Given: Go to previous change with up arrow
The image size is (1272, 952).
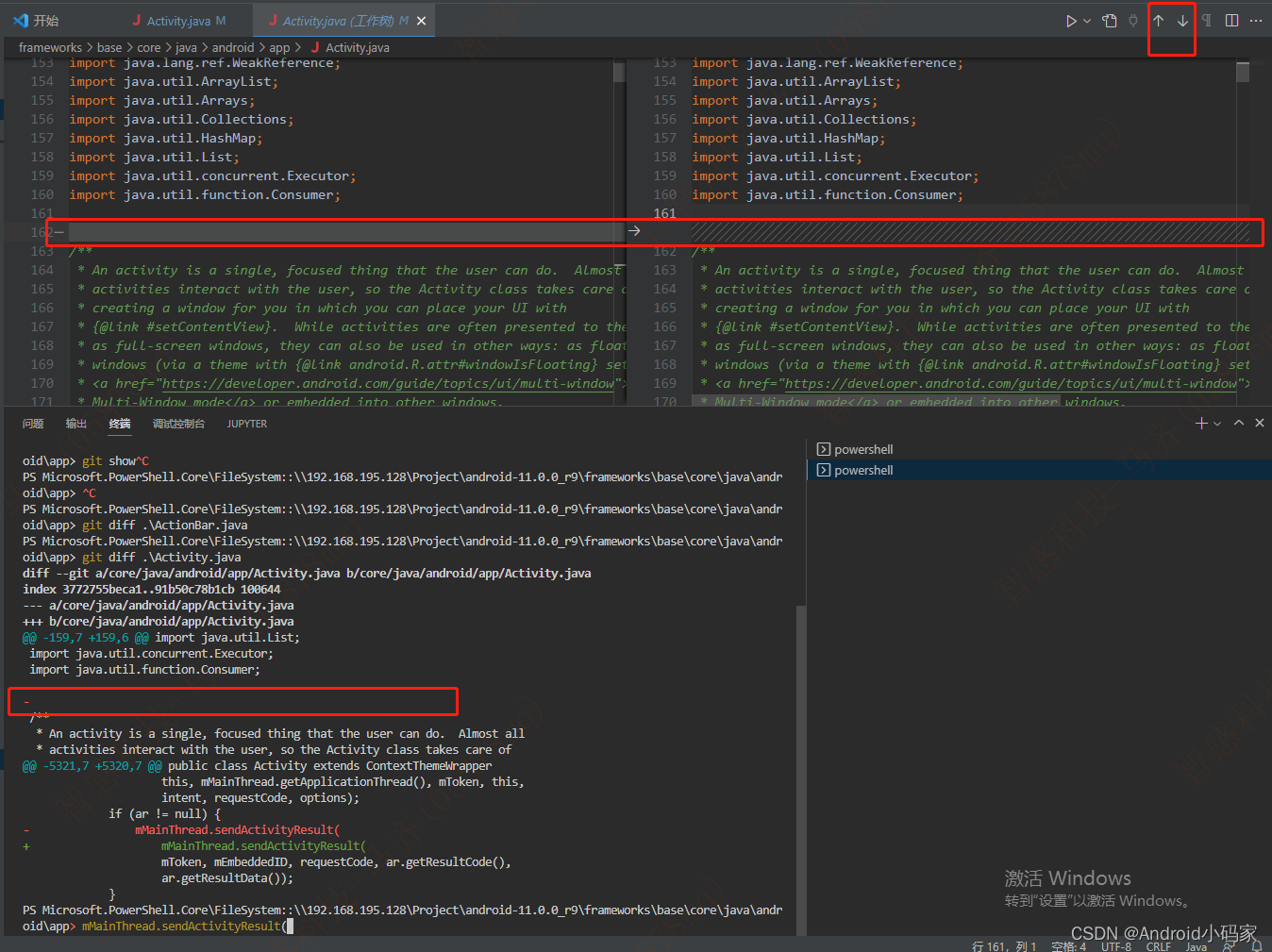Looking at the screenshot, I should (1159, 21).
